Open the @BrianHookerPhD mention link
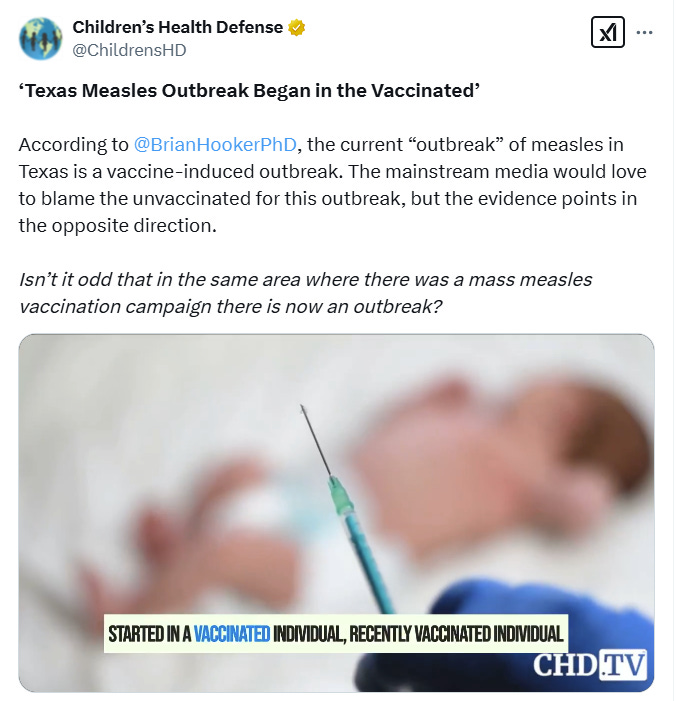Screen dimensions: 684x701 [x=215, y=144]
